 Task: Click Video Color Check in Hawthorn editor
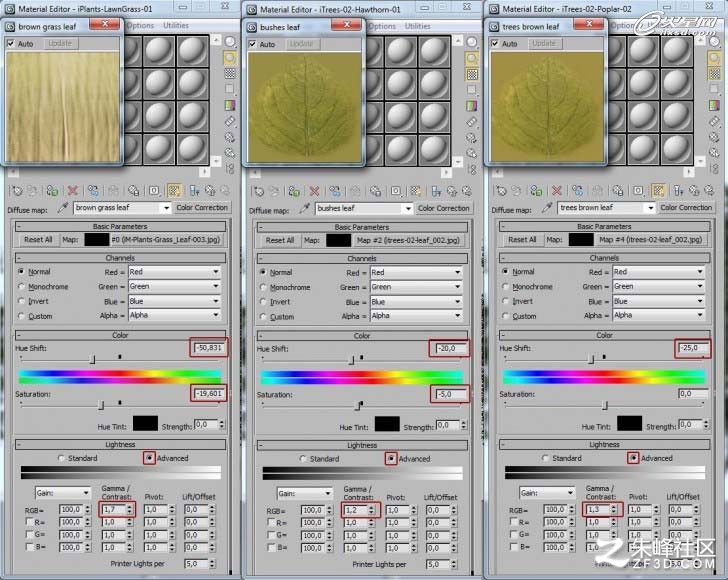pyautogui.click(x=472, y=106)
